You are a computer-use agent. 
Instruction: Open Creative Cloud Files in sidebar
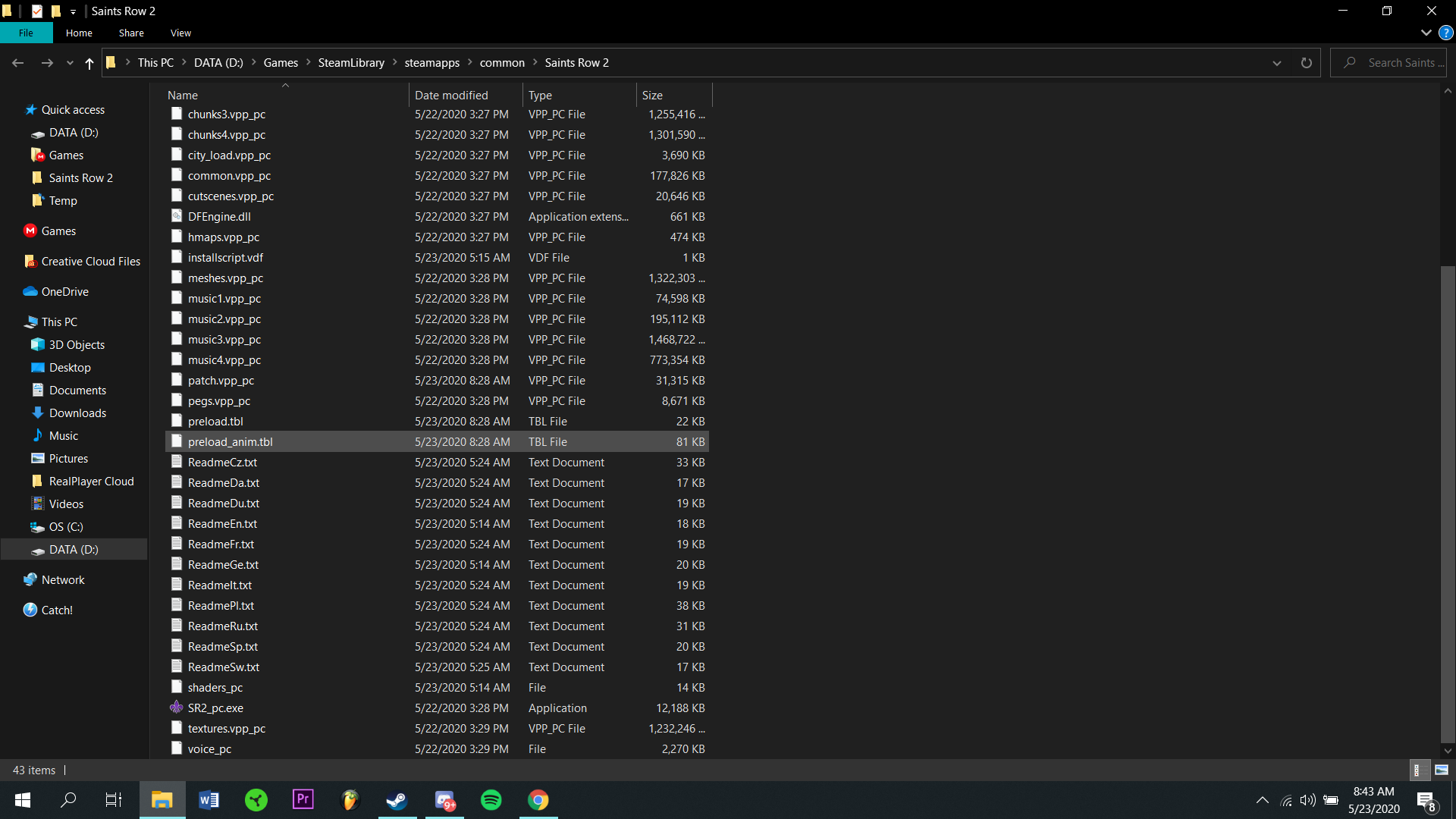pyautogui.click(x=90, y=262)
